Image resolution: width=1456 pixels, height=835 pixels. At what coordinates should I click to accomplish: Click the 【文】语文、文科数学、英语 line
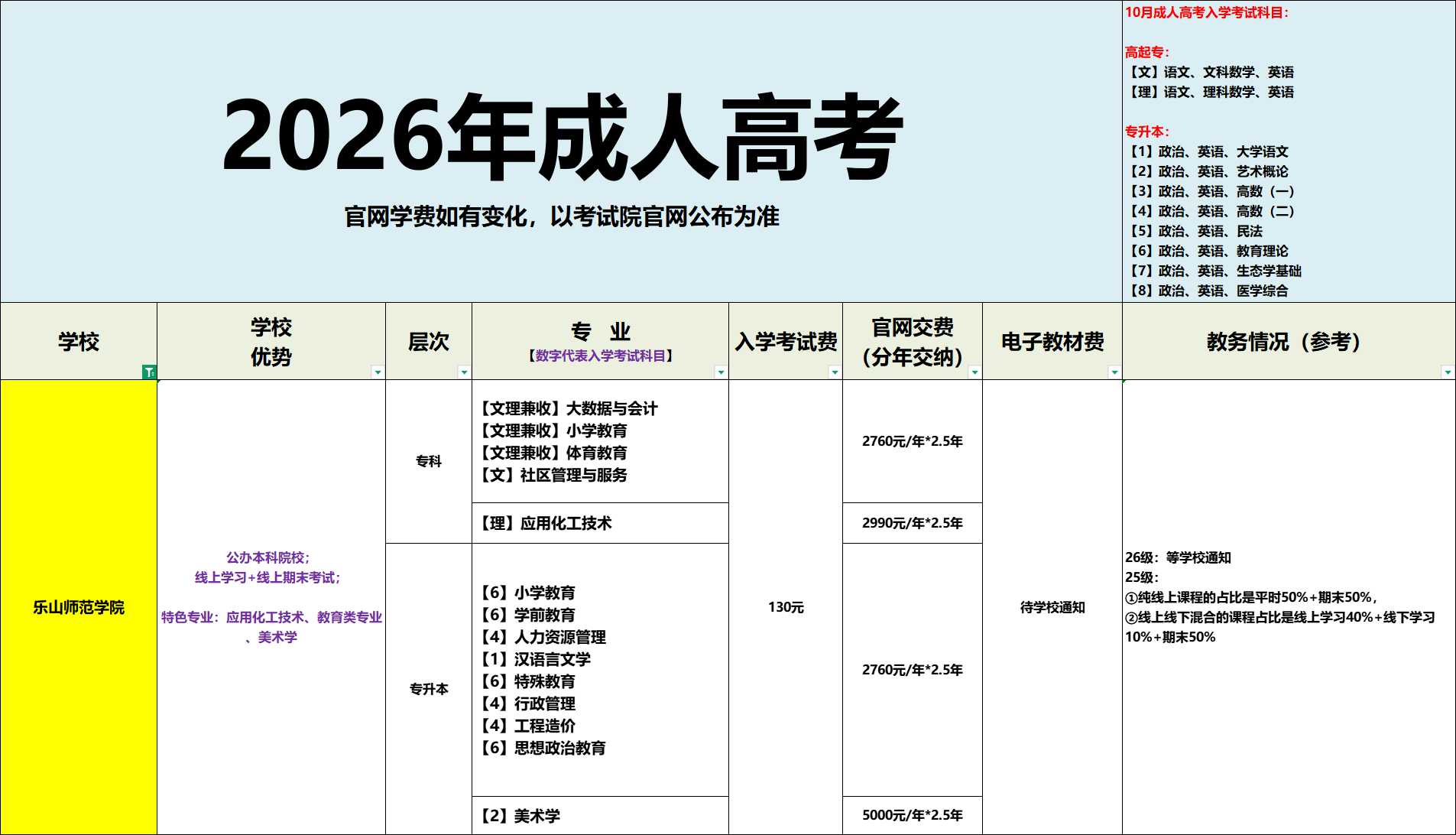click(1210, 72)
